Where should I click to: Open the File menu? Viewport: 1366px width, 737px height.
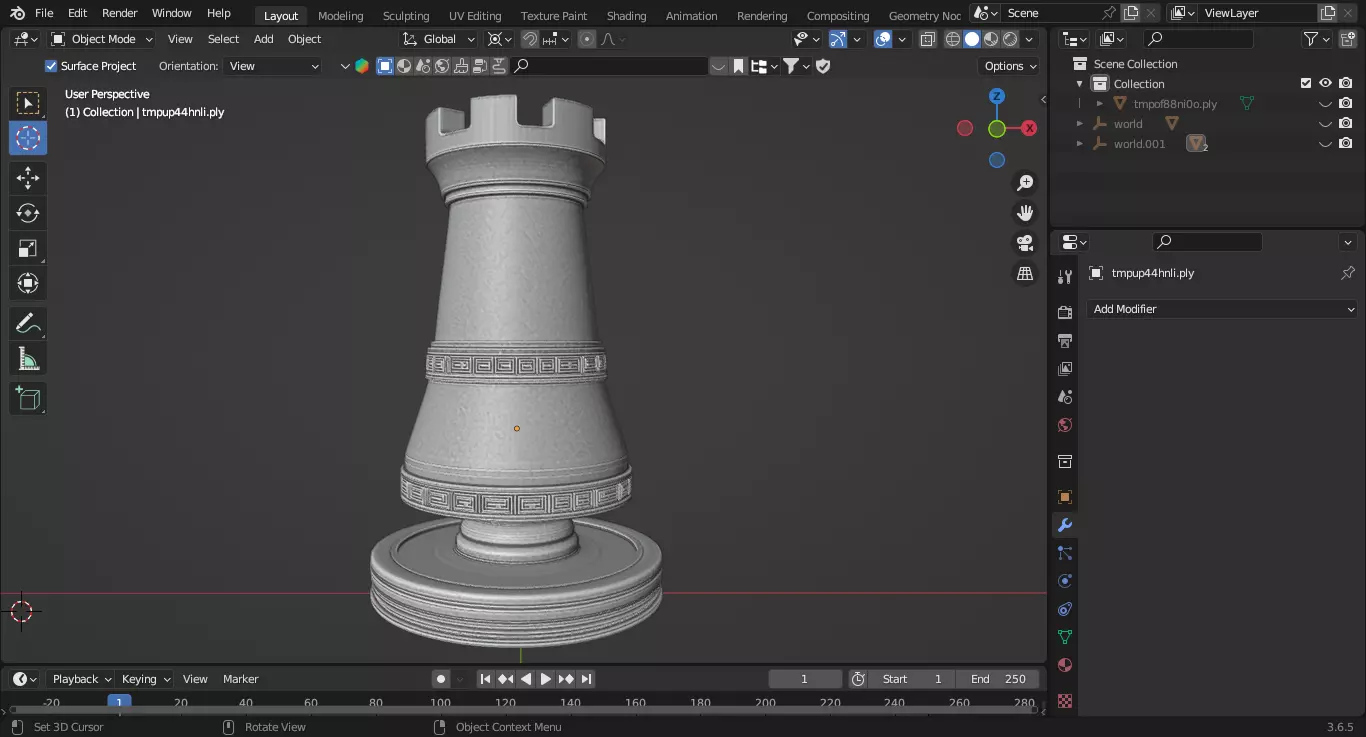[44, 13]
